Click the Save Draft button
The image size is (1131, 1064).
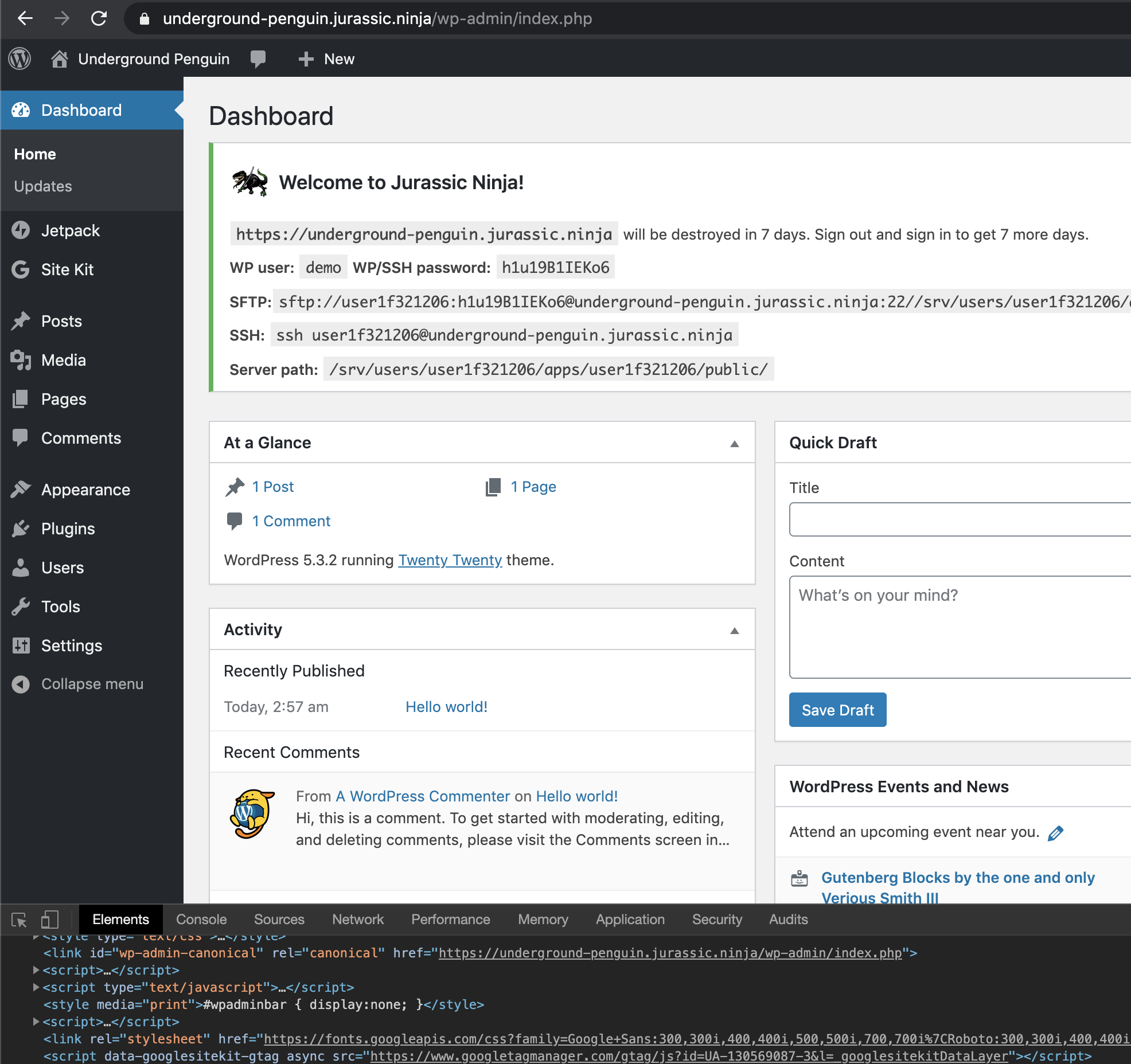[x=837, y=710]
